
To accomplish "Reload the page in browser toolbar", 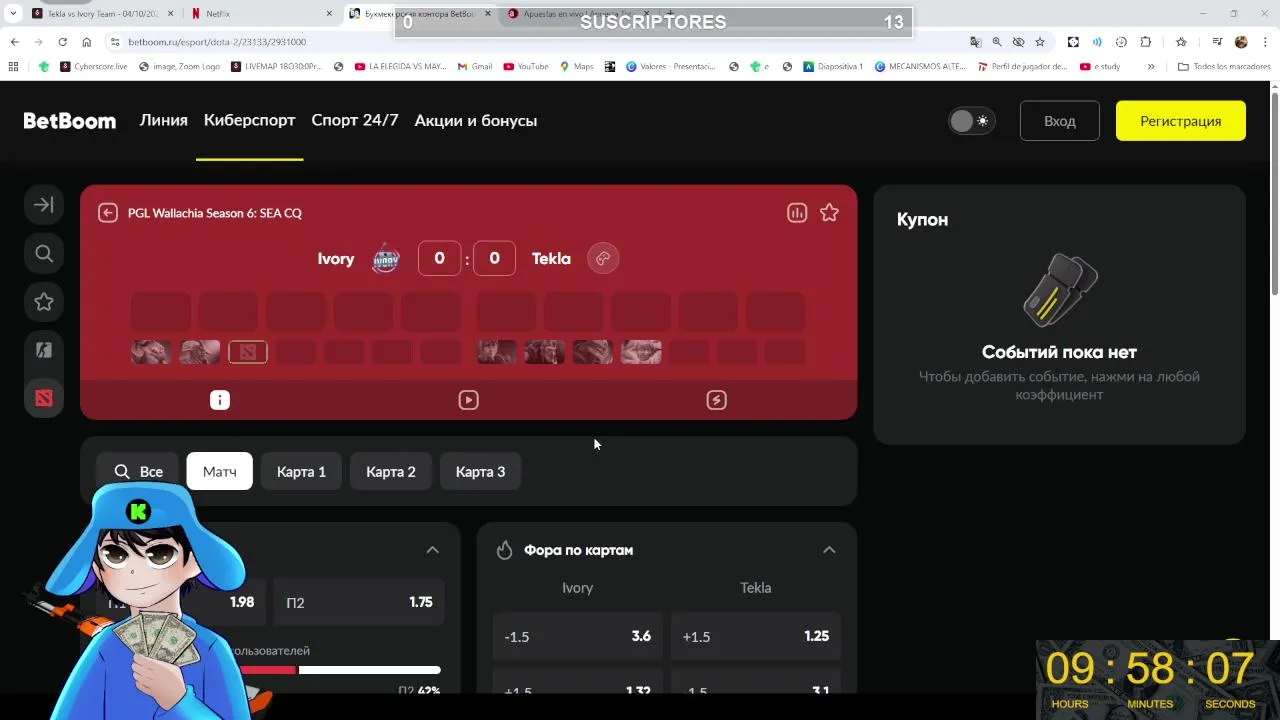I will (x=62, y=42).
